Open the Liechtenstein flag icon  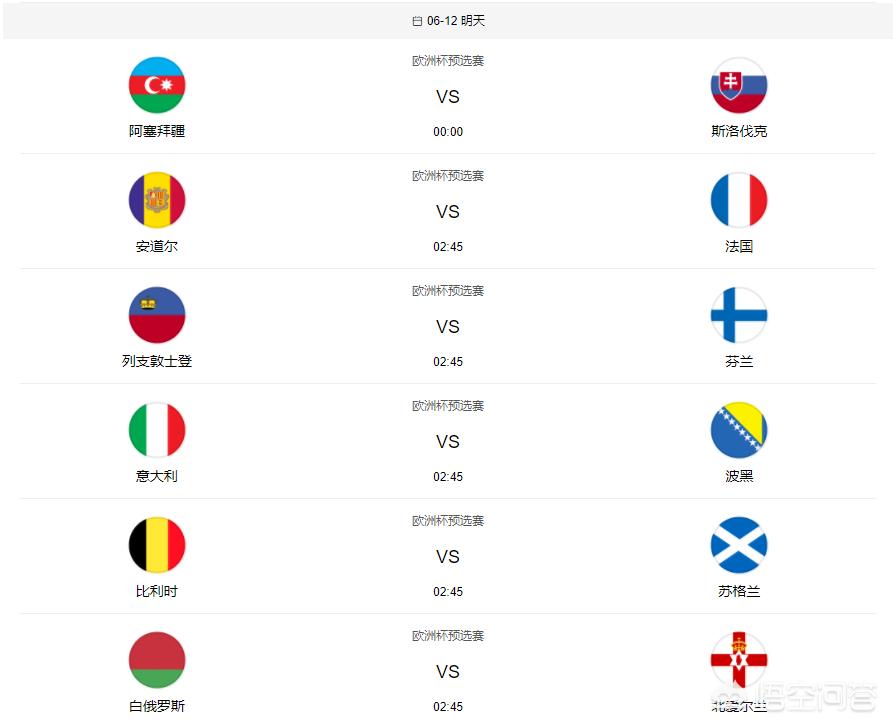157,315
